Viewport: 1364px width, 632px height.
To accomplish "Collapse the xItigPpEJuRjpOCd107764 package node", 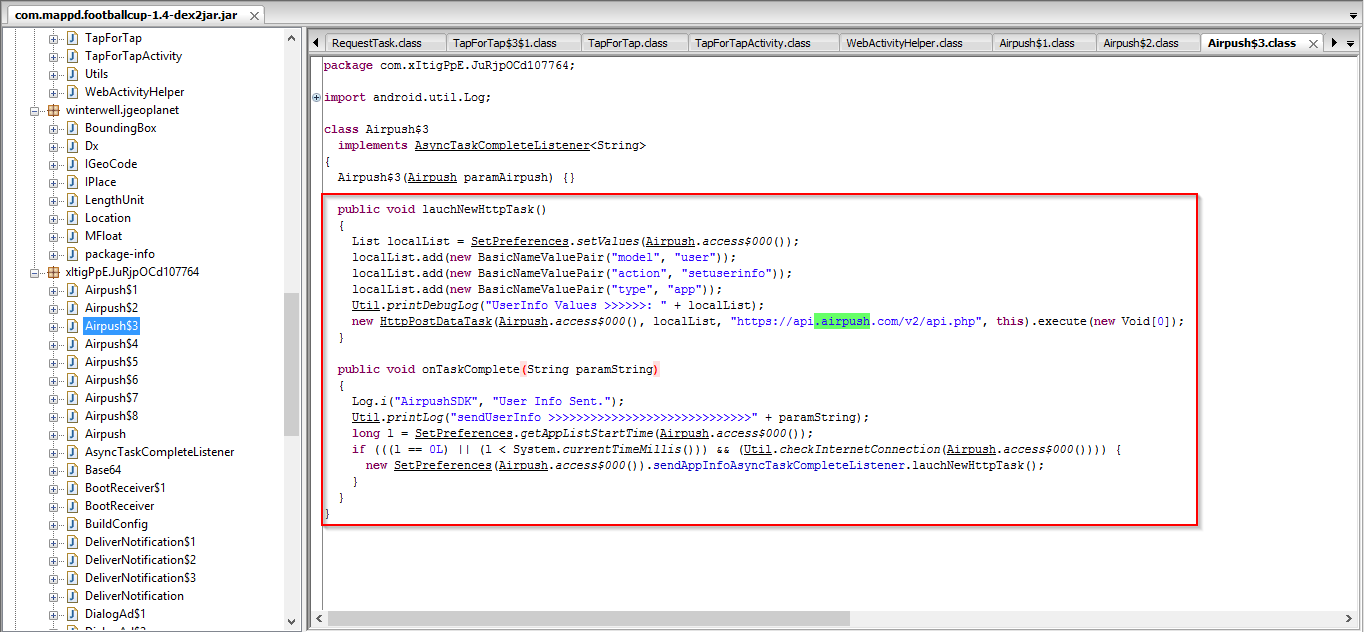I will point(36,272).
